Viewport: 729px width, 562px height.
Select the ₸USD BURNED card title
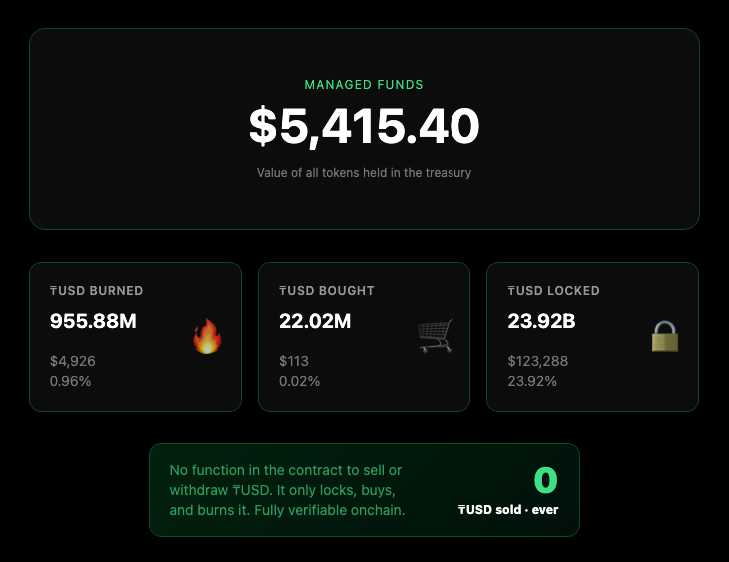click(x=97, y=291)
